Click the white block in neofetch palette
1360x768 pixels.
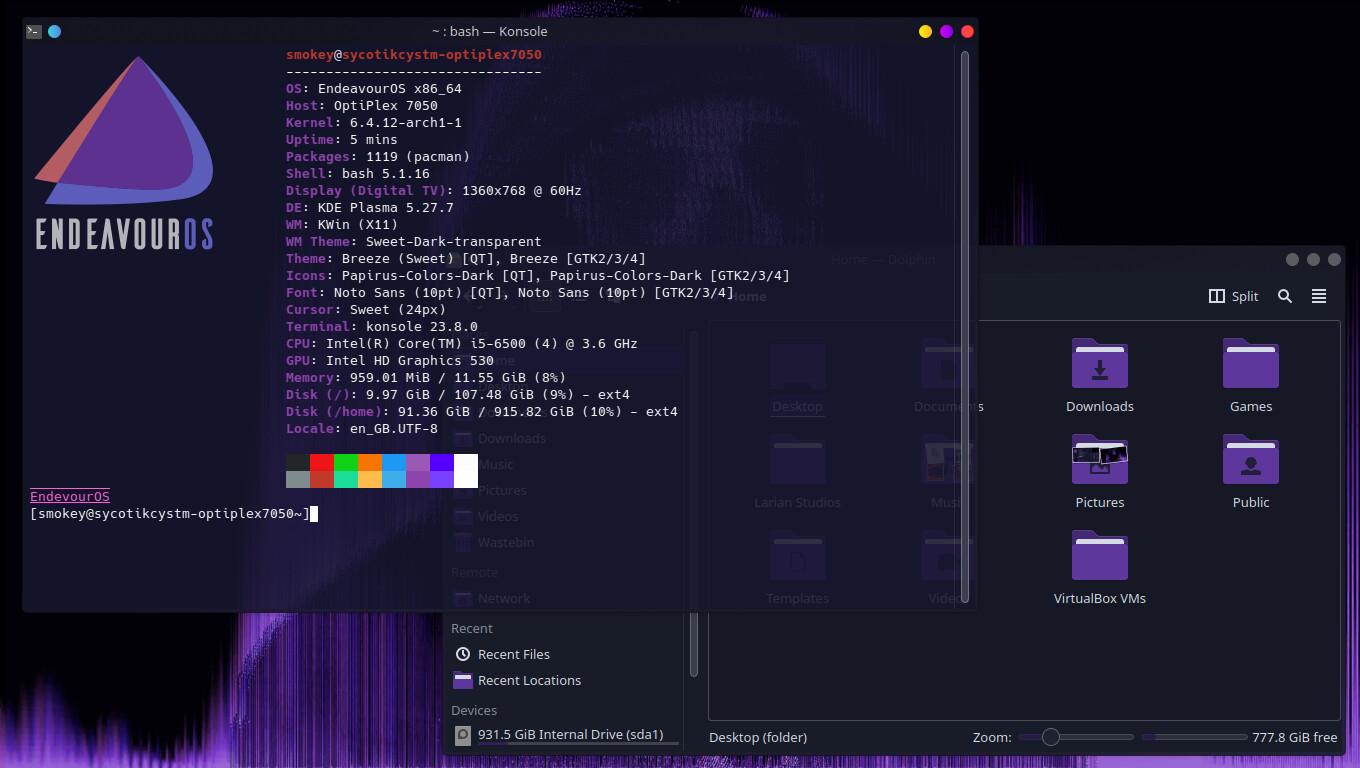click(x=466, y=470)
